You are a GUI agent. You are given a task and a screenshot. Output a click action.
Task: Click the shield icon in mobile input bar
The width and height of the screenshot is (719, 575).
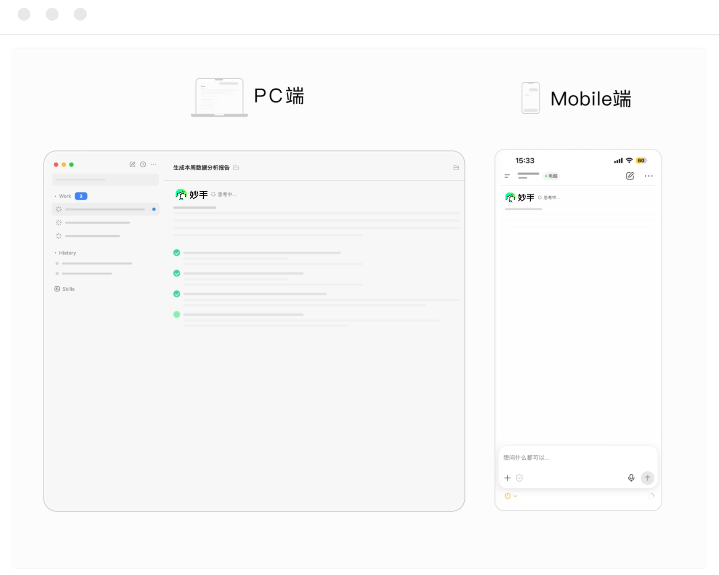520,478
